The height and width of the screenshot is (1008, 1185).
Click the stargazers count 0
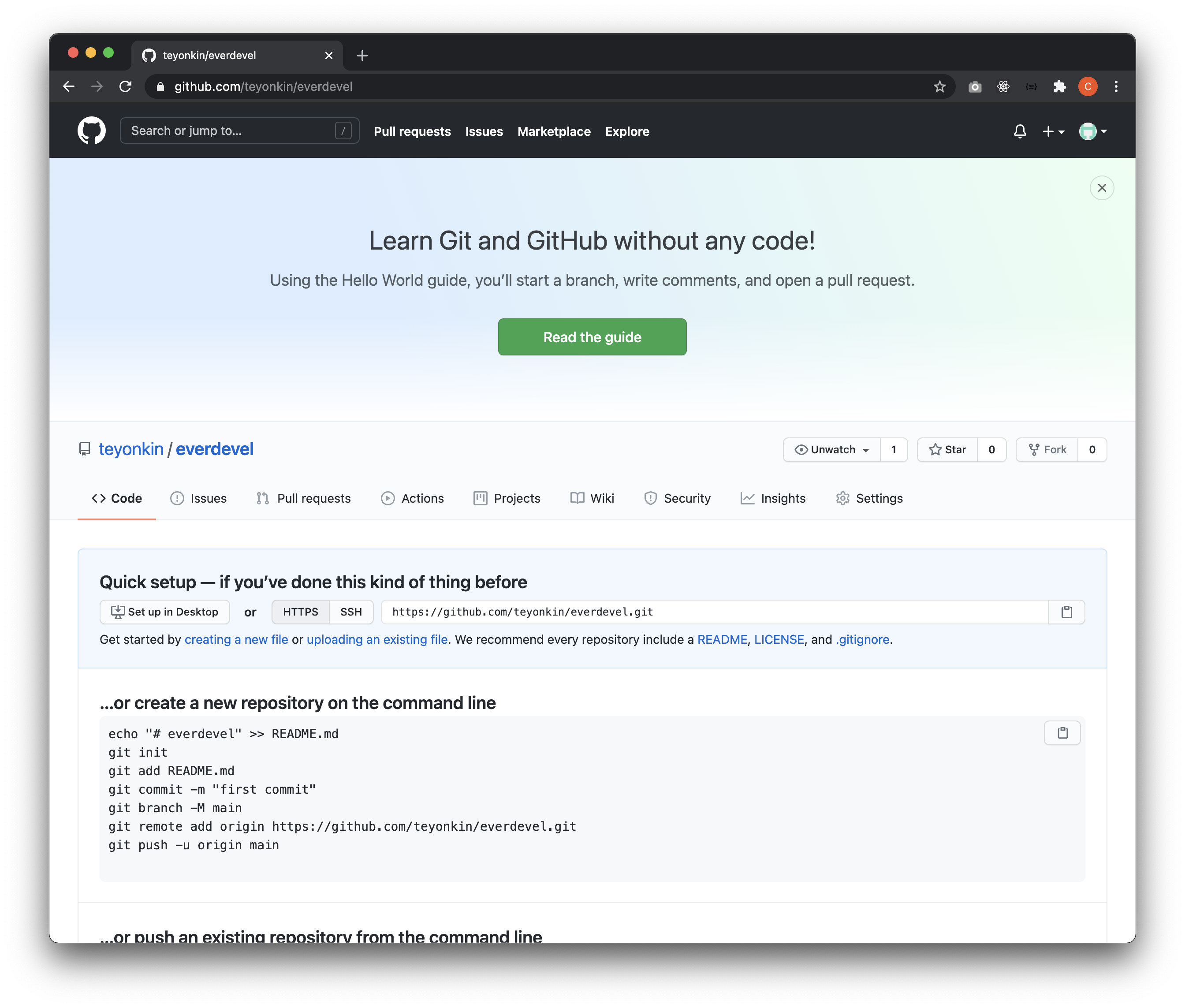991,450
